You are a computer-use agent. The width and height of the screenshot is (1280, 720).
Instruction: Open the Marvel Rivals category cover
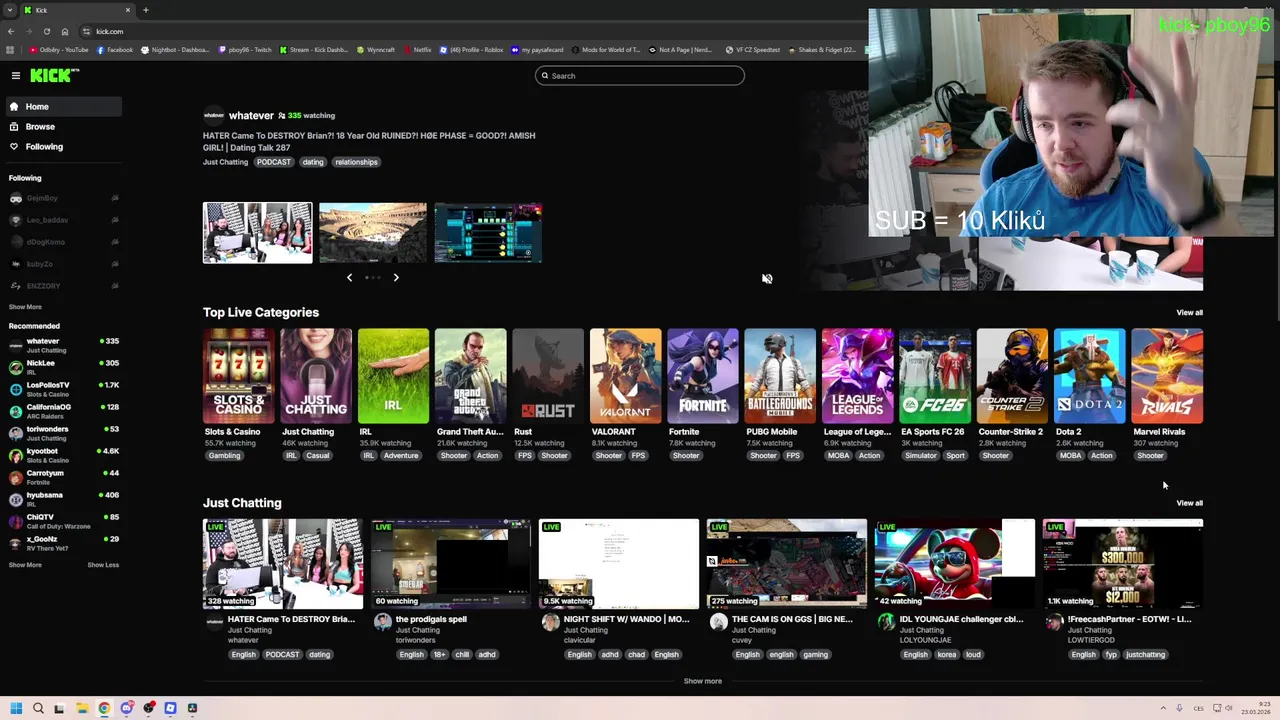1167,376
